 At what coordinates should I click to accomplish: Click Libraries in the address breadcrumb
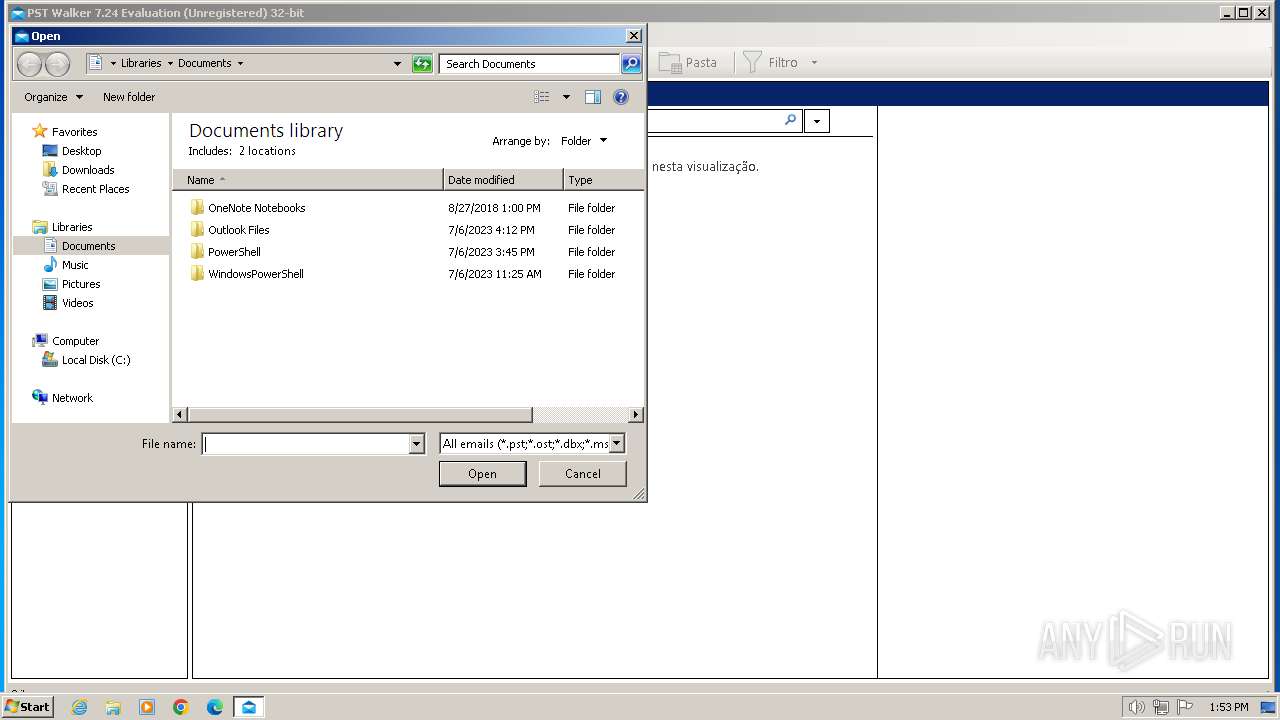click(x=141, y=63)
